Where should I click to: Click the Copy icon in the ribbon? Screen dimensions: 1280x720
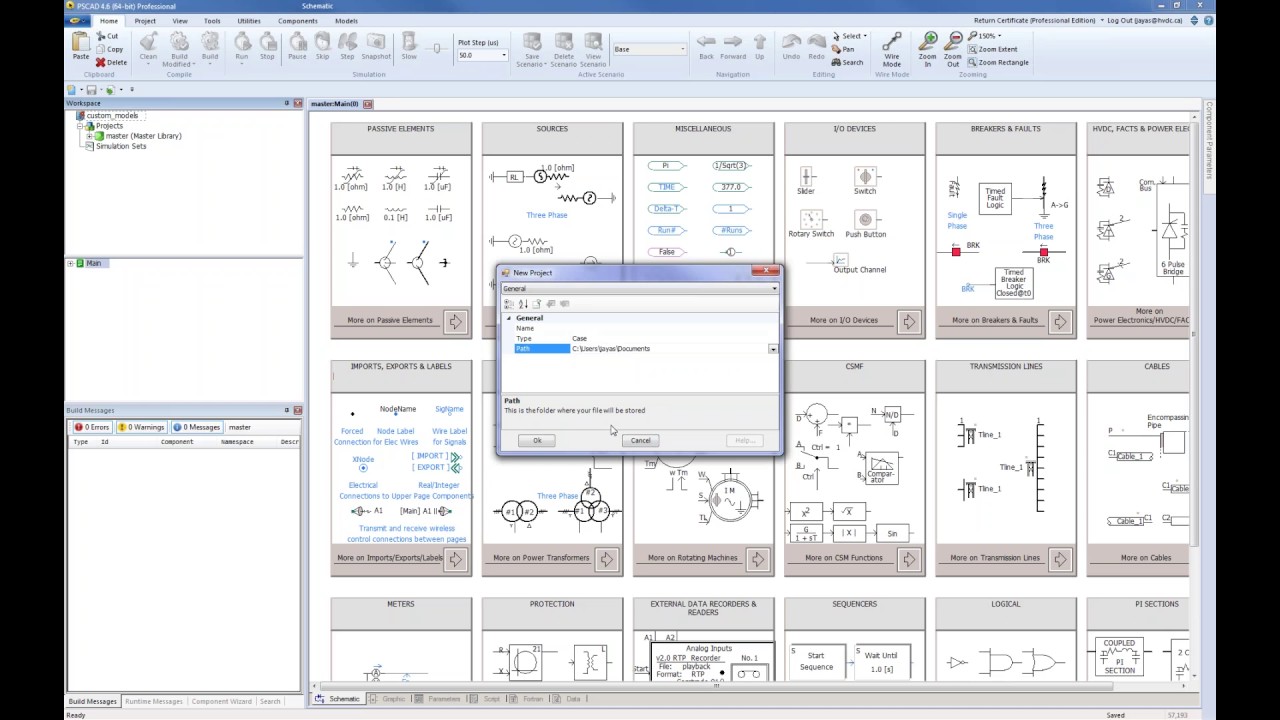point(100,49)
